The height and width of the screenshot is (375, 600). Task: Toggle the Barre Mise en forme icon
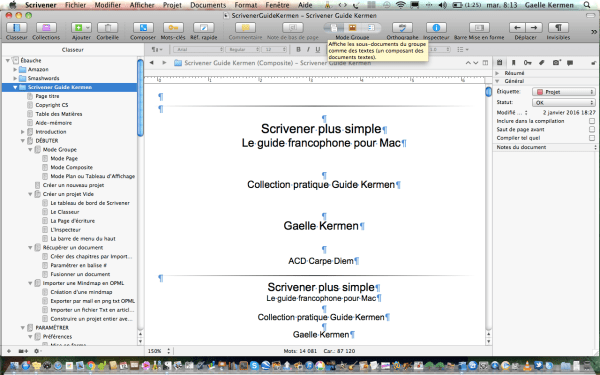click(479, 28)
